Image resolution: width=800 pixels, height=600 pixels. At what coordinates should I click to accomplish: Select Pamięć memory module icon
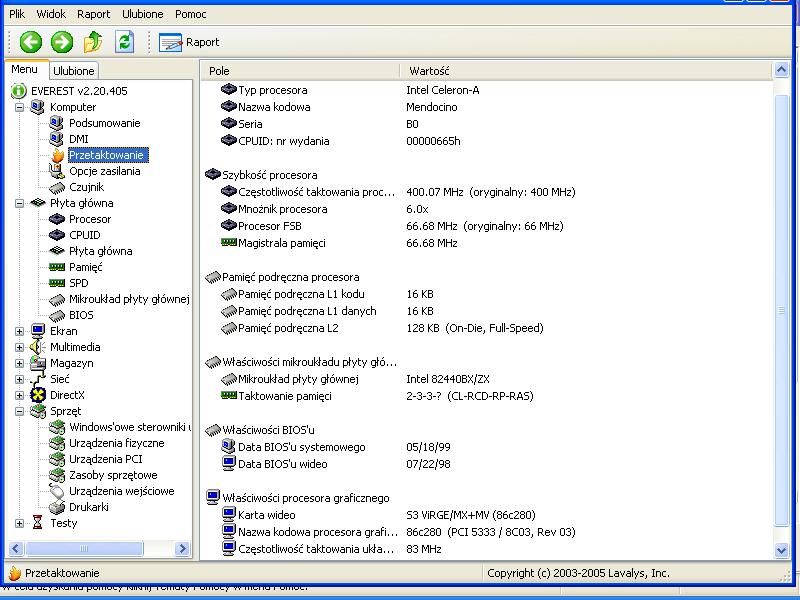point(57,267)
